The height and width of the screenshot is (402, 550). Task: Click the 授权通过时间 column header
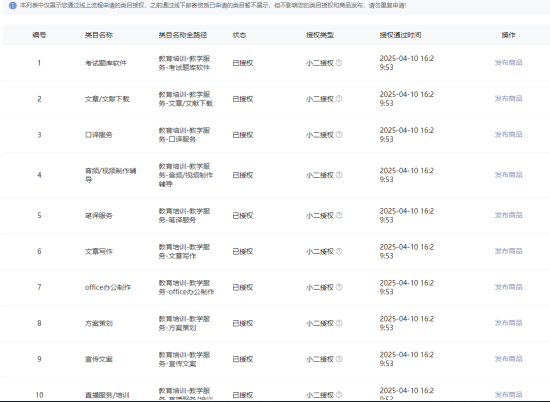click(400, 35)
